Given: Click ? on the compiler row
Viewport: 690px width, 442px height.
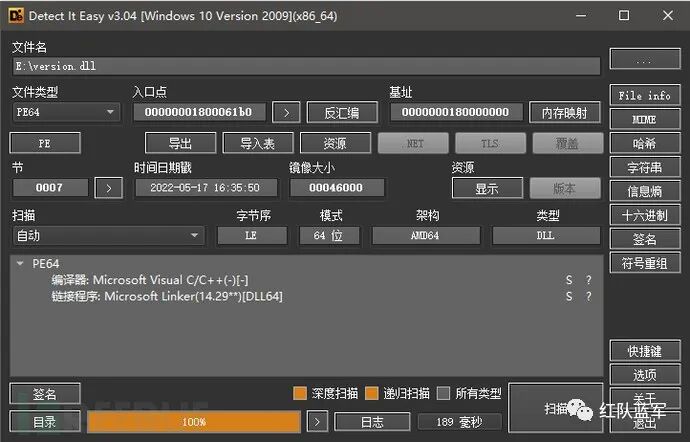Looking at the screenshot, I should coord(589,280).
